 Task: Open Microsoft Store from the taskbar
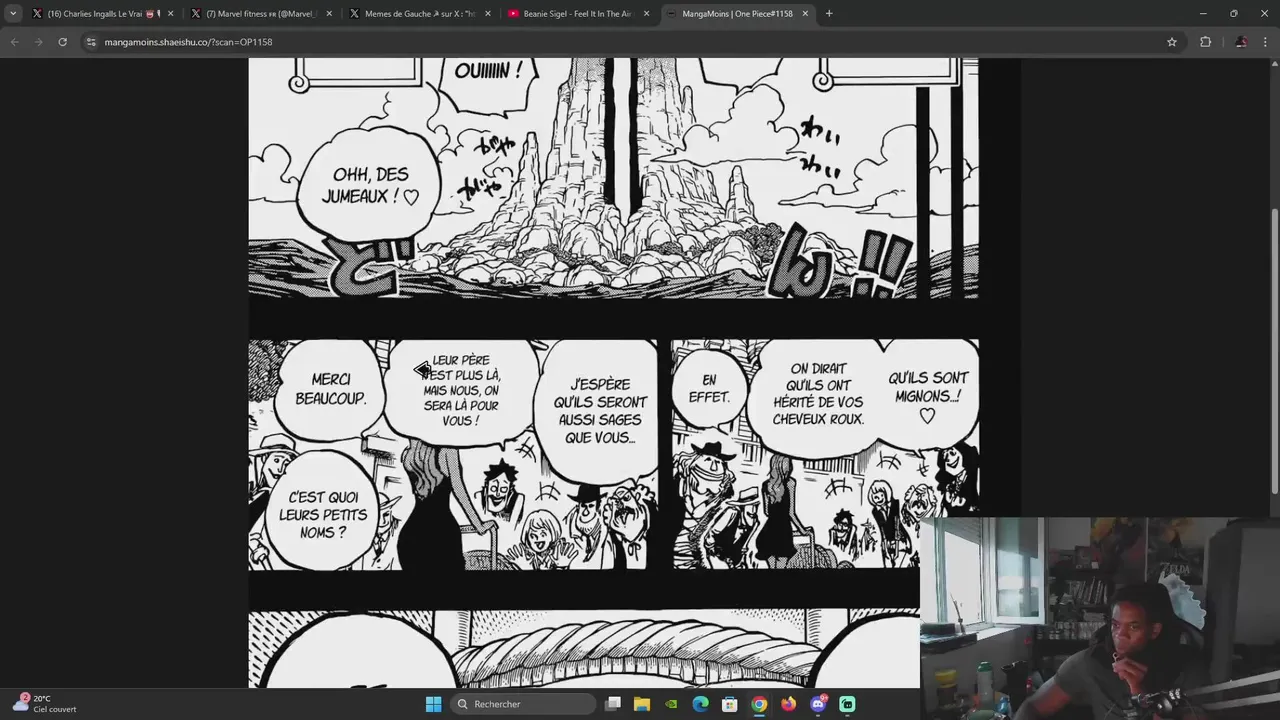tap(730, 704)
